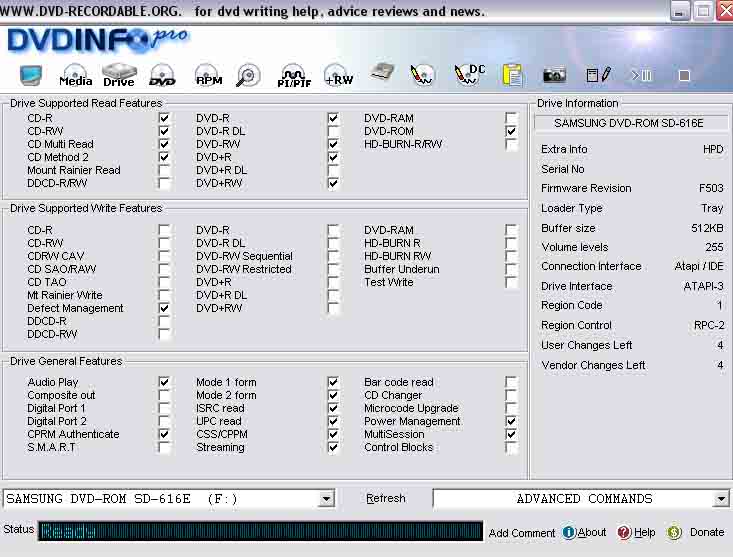Open the RPM speed test tool
The height and width of the screenshot is (557, 733).
point(208,75)
